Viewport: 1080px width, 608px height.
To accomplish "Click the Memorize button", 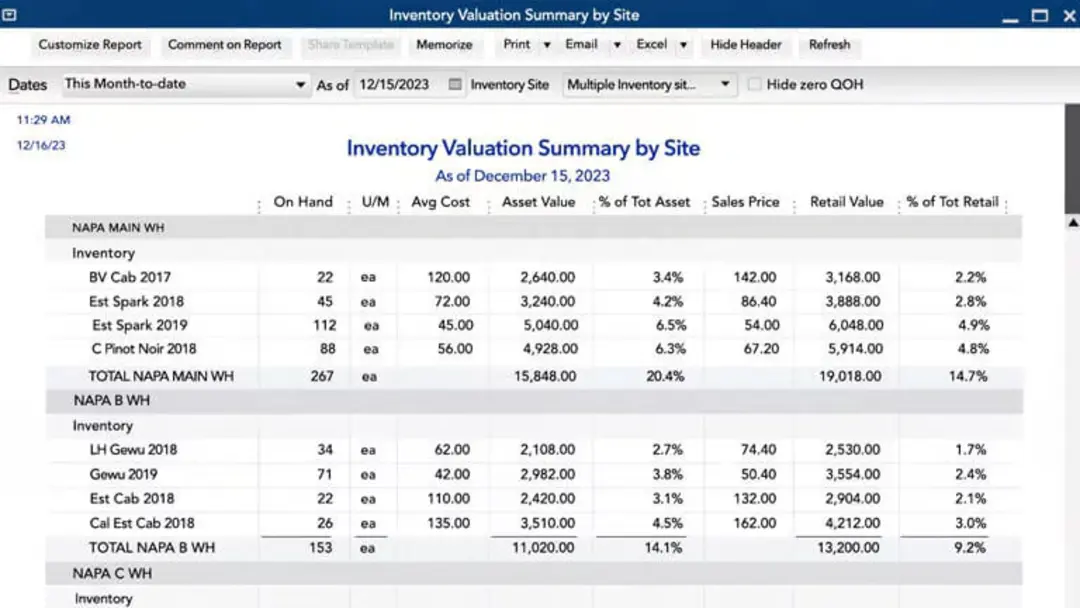I will point(444,45).
